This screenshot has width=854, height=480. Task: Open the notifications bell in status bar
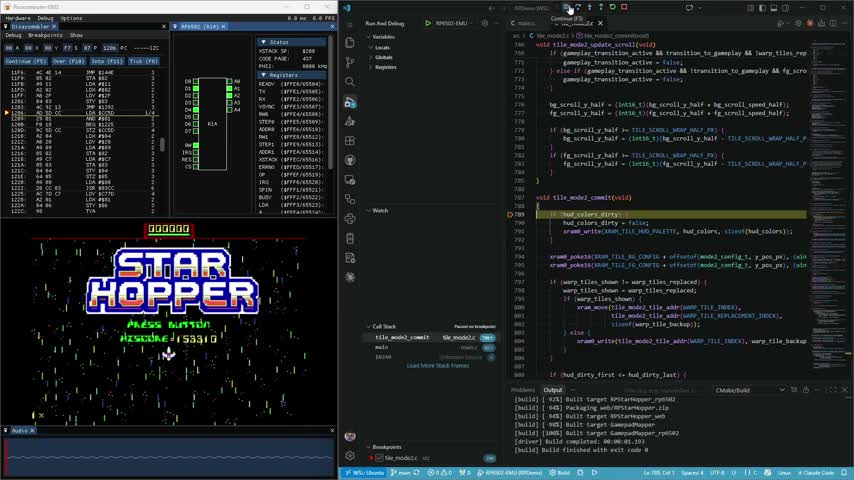[x=844, y=473]
